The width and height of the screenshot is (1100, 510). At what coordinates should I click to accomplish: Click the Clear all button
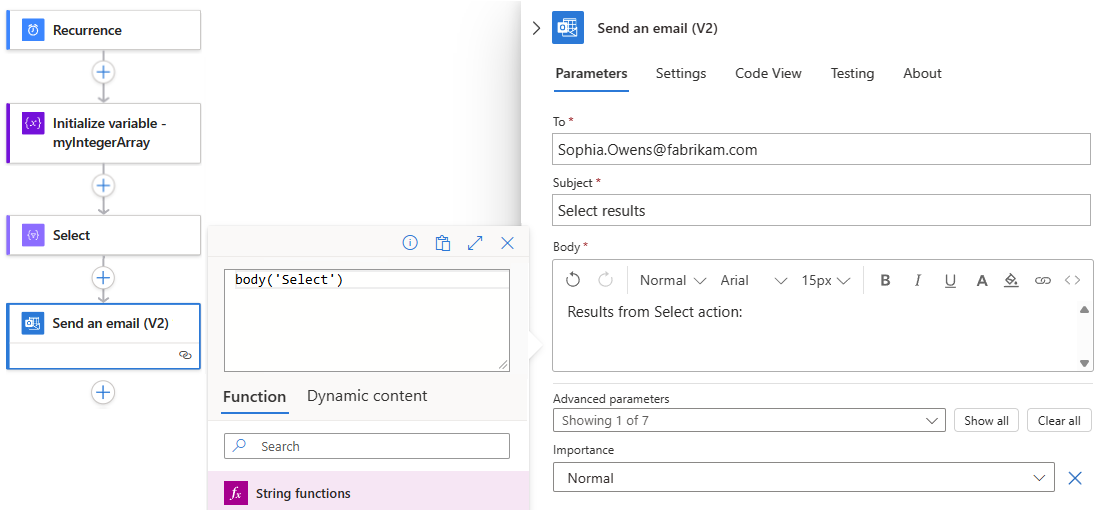point(1059,420)
